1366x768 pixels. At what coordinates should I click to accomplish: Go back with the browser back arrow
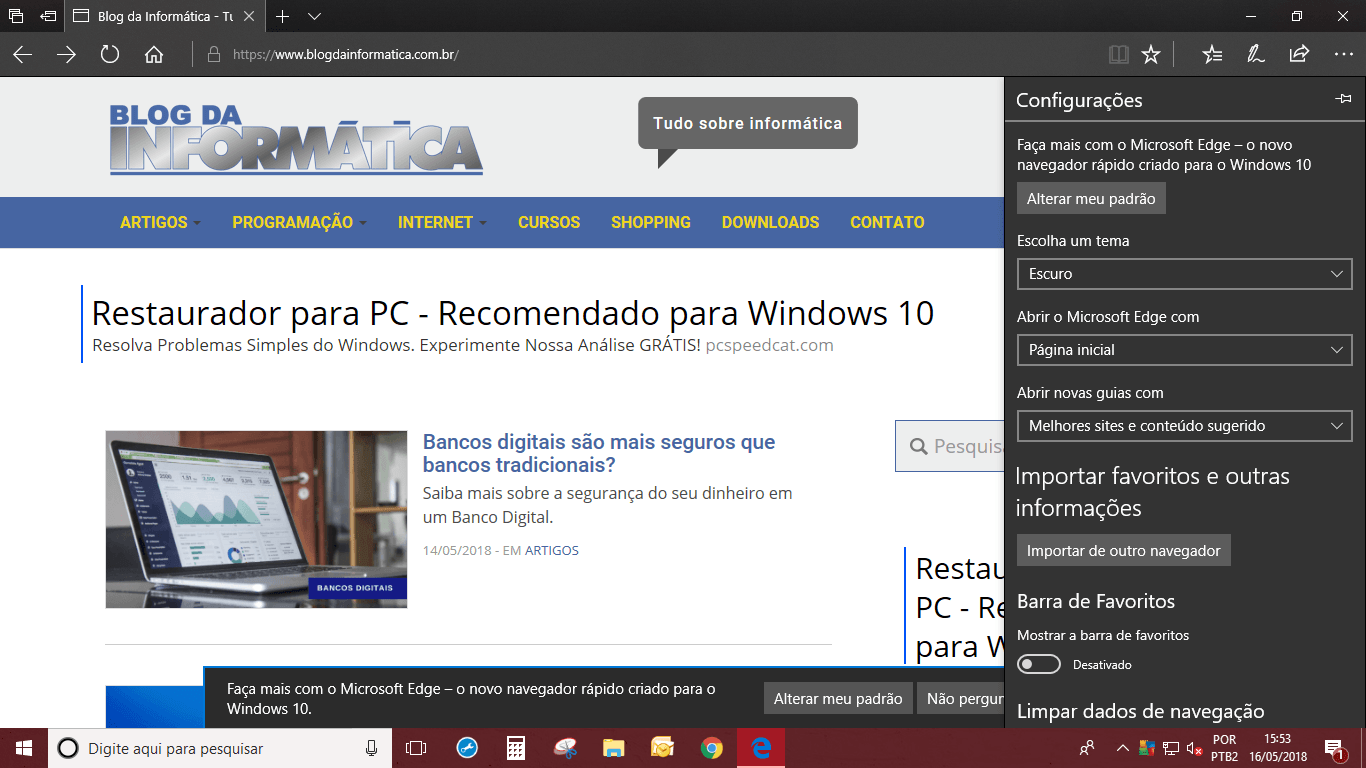click(x=22, y=55)
